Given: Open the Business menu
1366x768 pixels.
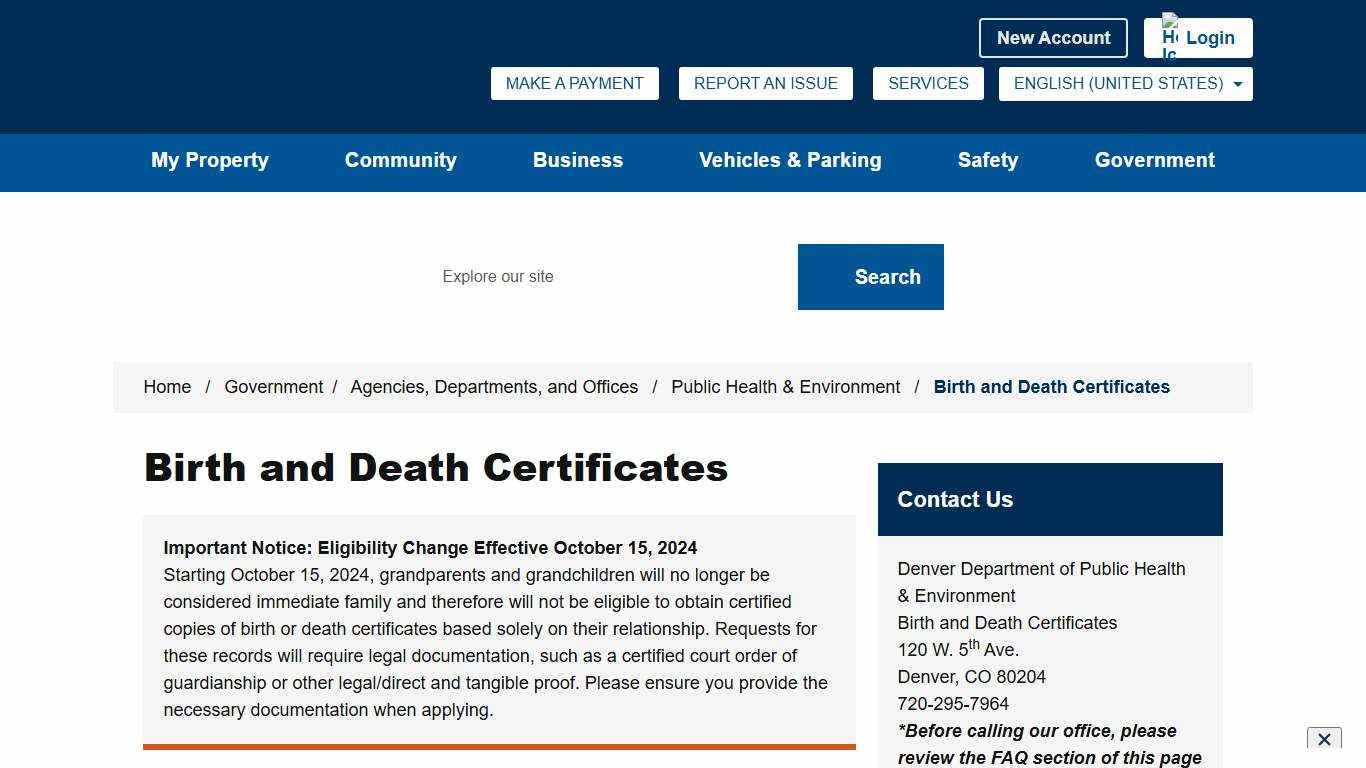Looking at the screenshot, I should (x=577, y=161).
